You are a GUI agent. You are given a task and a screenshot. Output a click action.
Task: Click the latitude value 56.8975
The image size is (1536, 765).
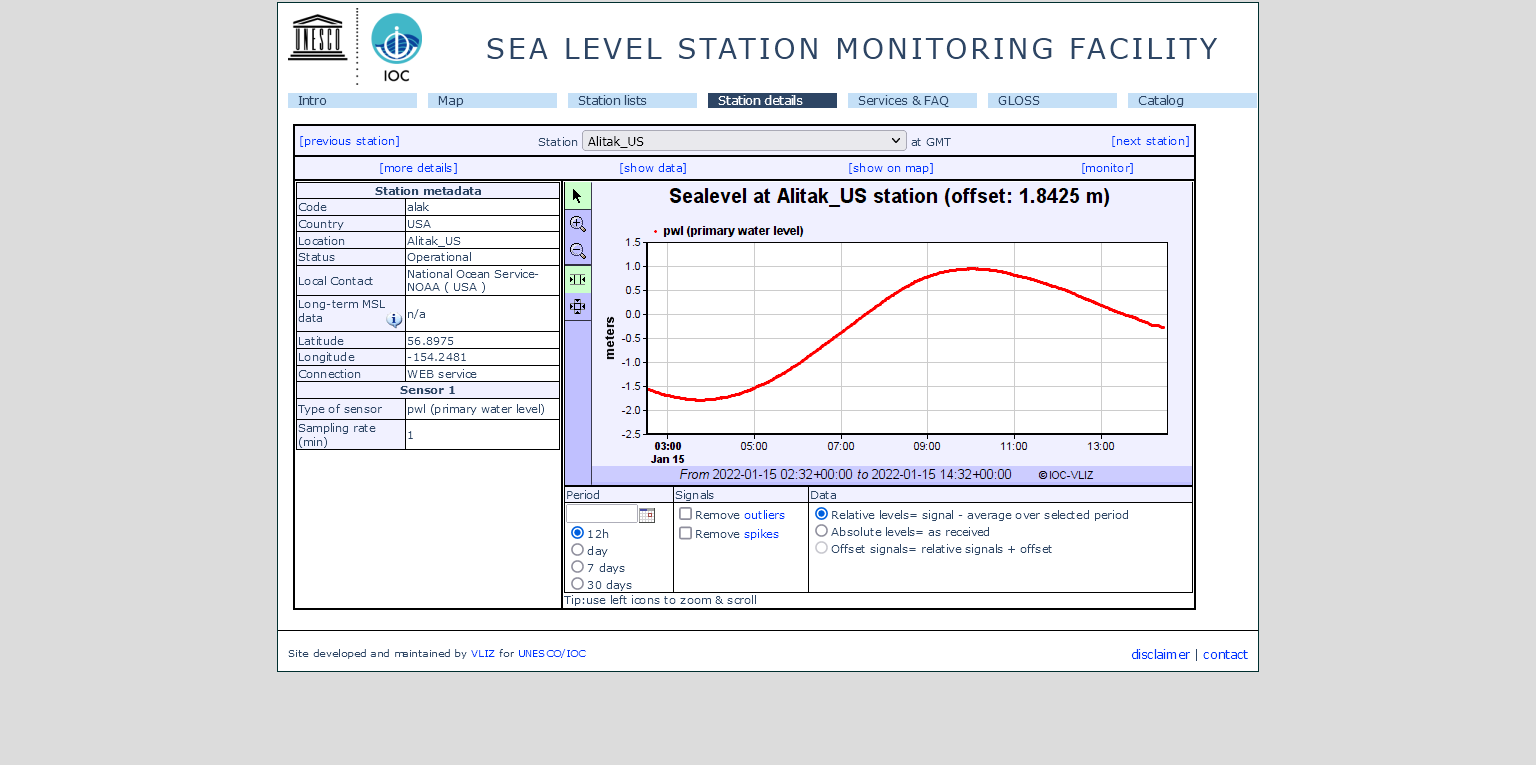pos(430,341)
